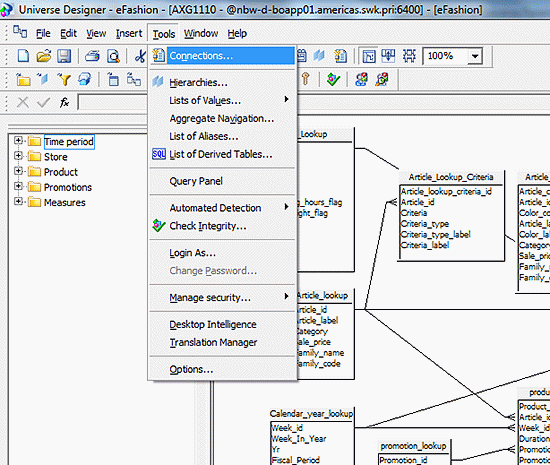This screenshot has height=465, width=550.
Task: Open the Manage security submenu
Action: [222, 297]
